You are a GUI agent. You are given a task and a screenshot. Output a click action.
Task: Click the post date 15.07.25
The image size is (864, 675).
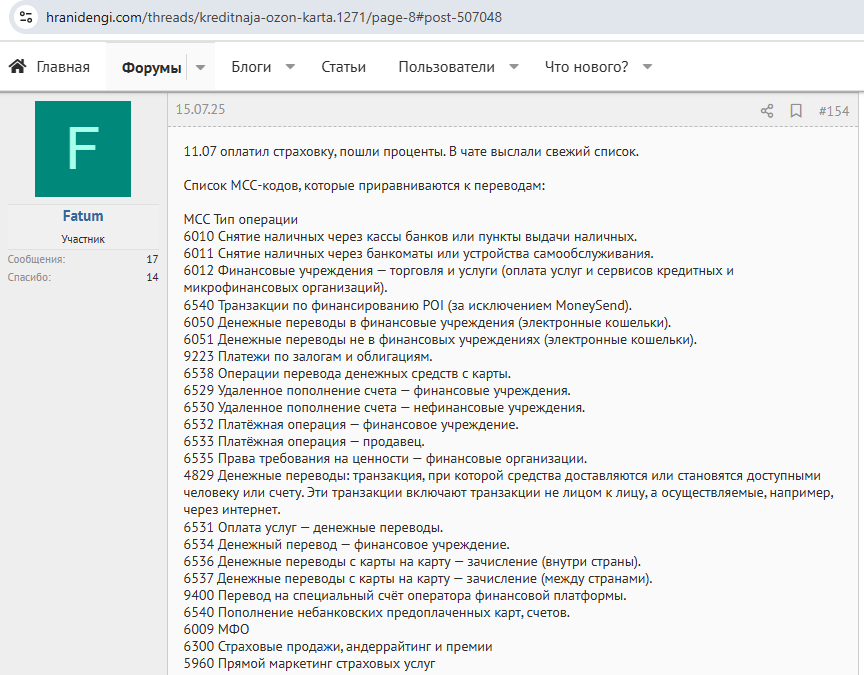(200, 110)
